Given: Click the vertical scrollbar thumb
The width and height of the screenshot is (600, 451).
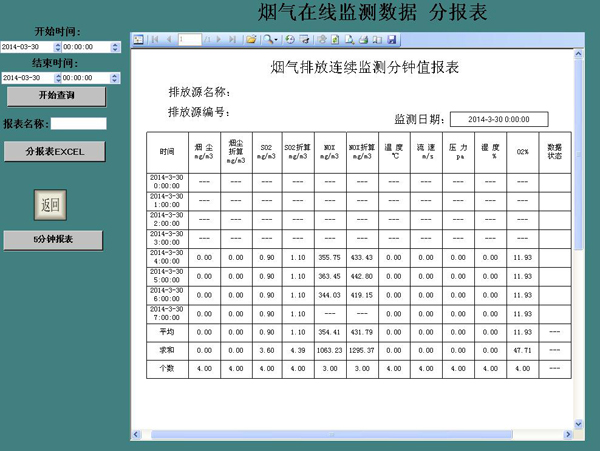Looking at the screenshot, I should 578,154.
